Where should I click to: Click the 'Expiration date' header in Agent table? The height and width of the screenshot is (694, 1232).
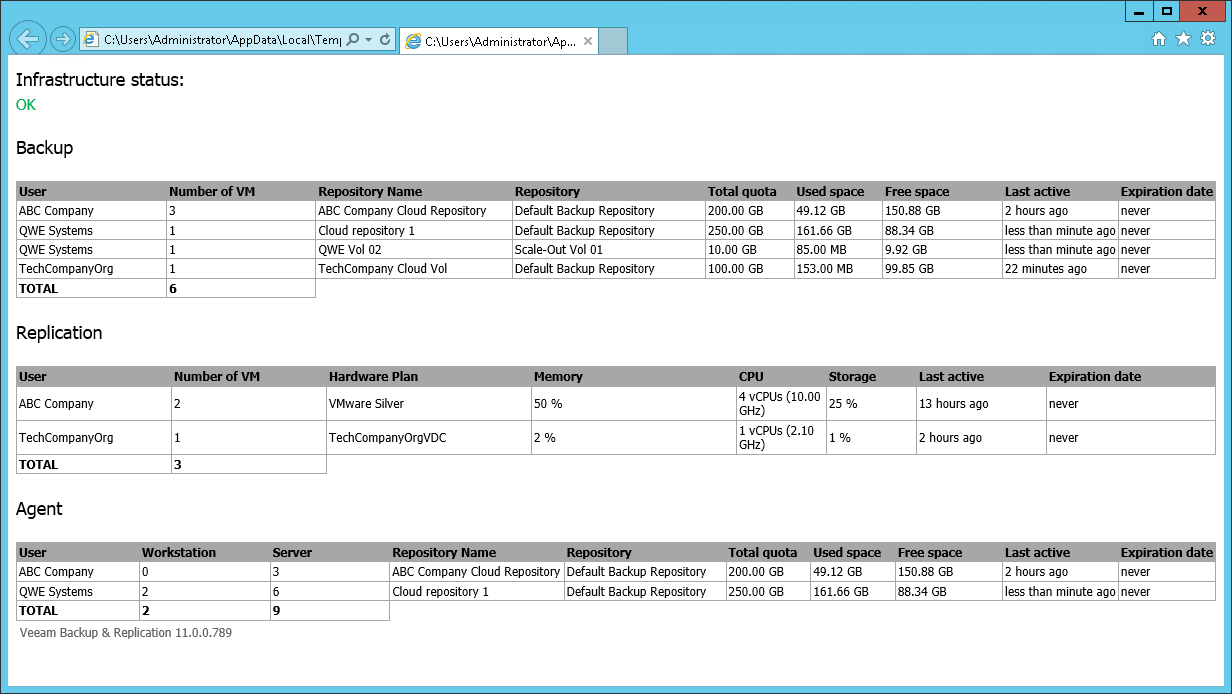[1167, 553]
